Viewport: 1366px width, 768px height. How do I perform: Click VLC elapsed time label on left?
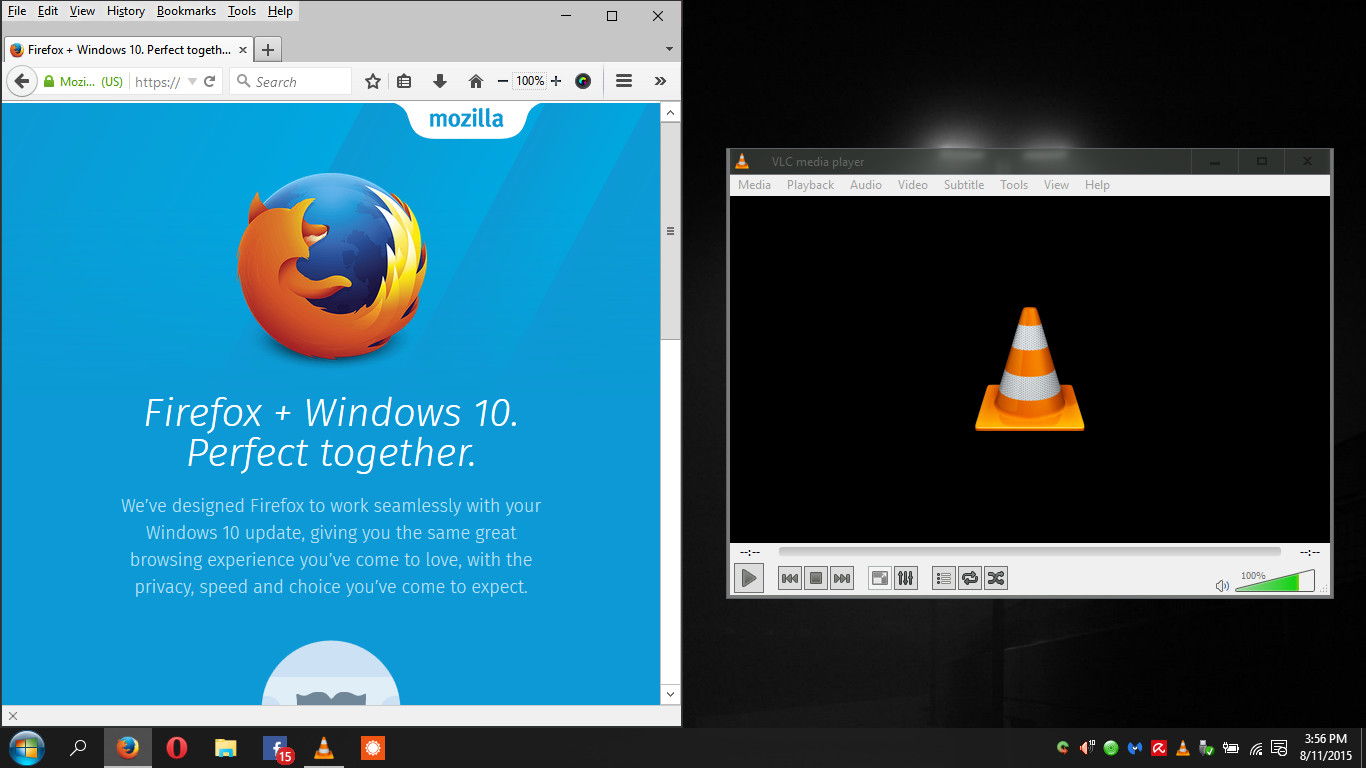[750, 552]
